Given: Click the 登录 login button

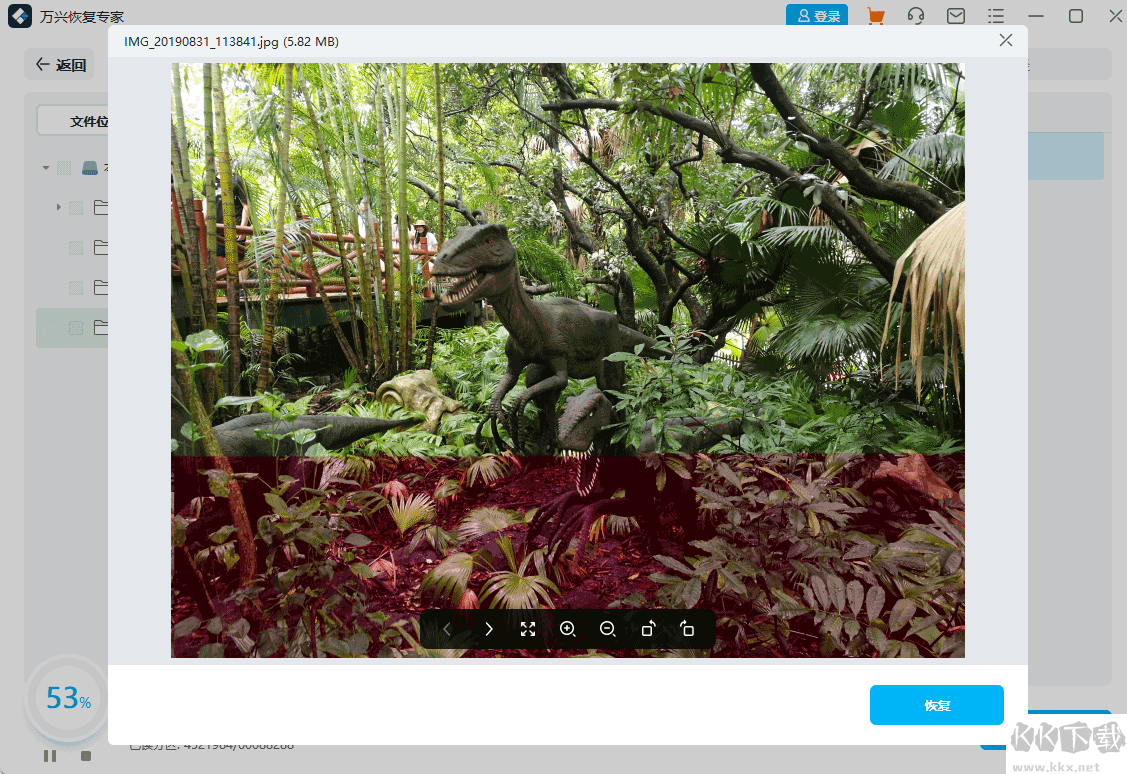Looking at the screenshot, I should click(x=817, y=15).
